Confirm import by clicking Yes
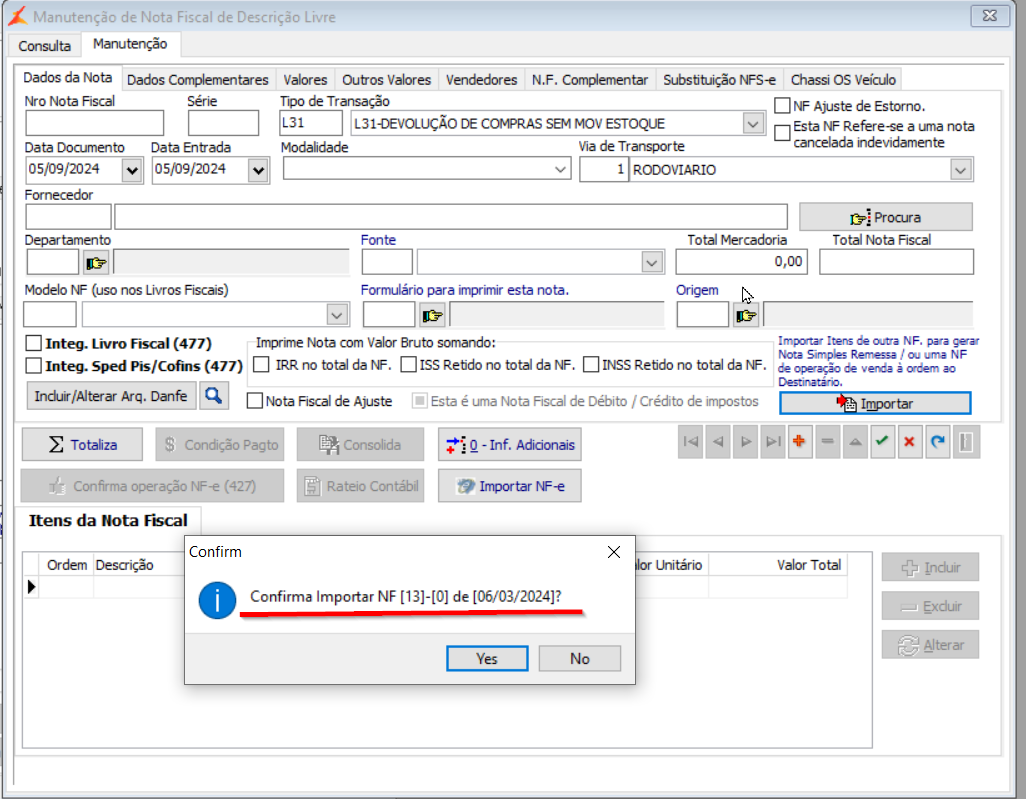 [487, 659]
